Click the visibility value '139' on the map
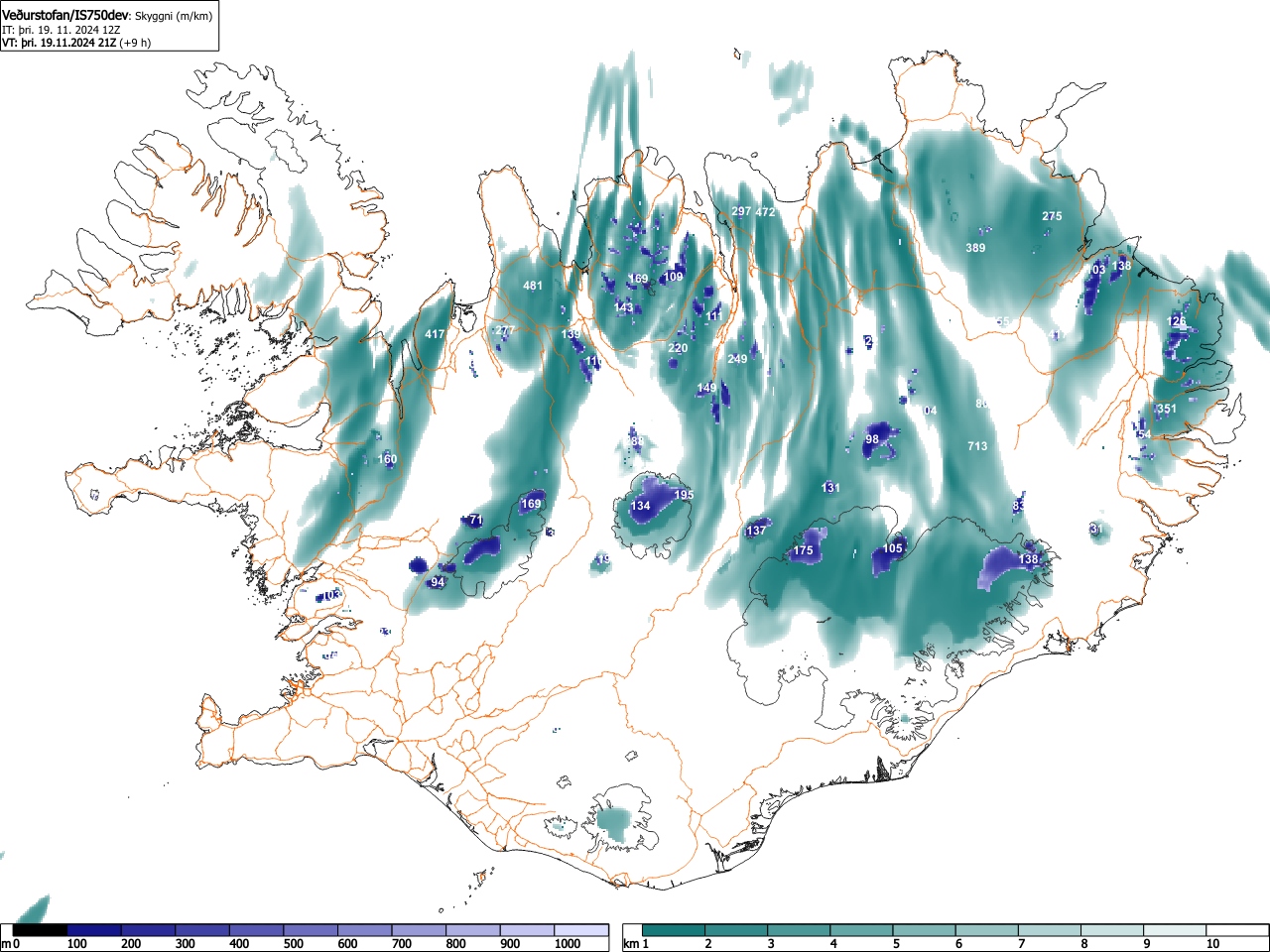This screenshot has height=952, width=1270. click(x=571, y=334)
